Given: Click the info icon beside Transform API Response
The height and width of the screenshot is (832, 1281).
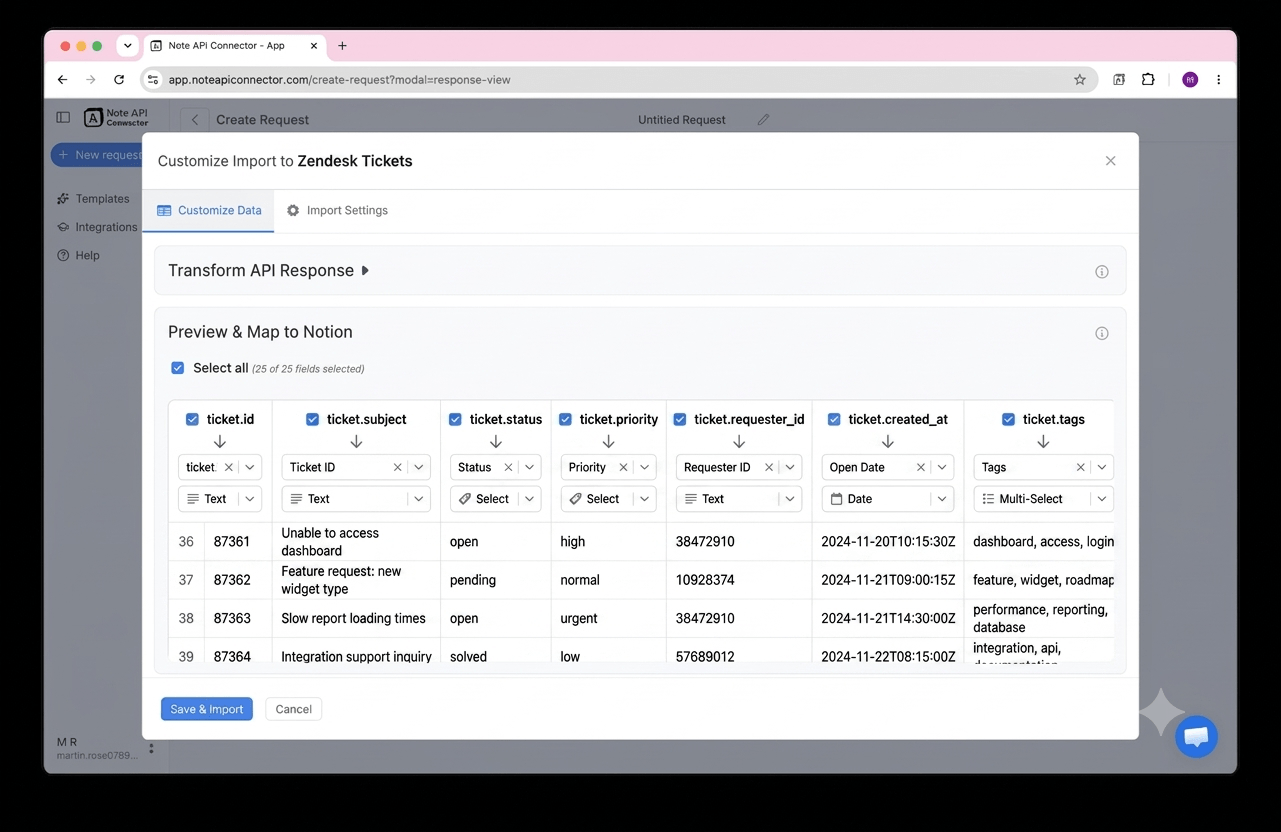Looking at the screenshot, I should tap(1102, 272).
